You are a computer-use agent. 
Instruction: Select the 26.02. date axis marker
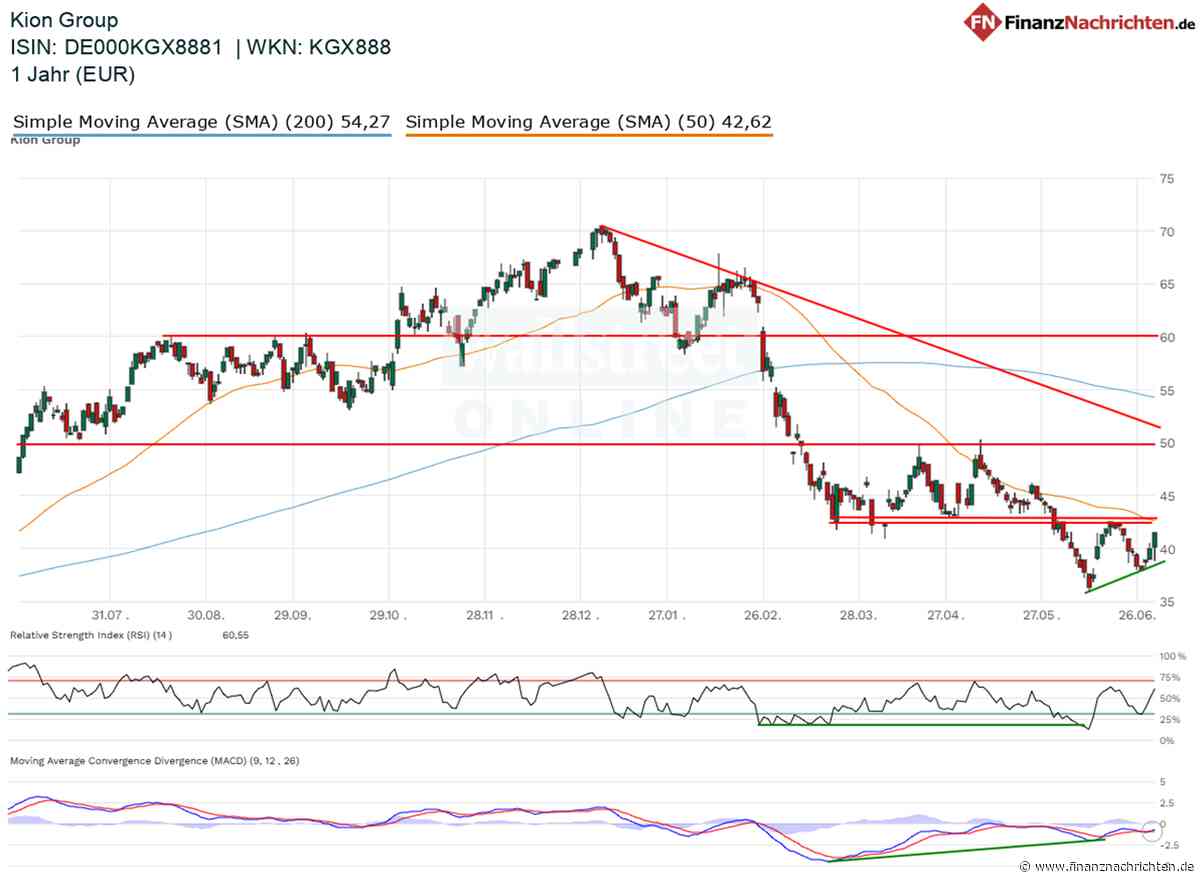tap(761, 618)
